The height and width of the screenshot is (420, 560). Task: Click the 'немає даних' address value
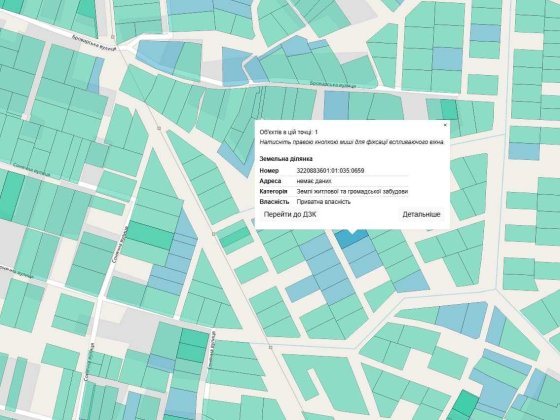(314, 181)
